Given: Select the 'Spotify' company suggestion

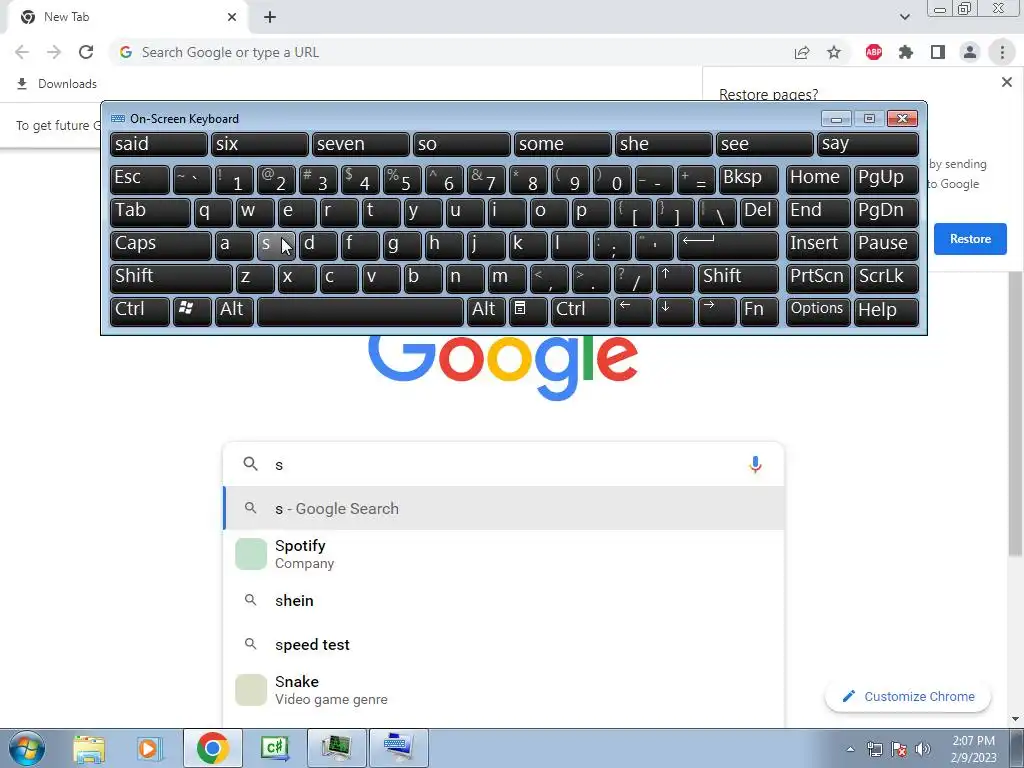Looking at the screenshot, I should coord(503,554).
